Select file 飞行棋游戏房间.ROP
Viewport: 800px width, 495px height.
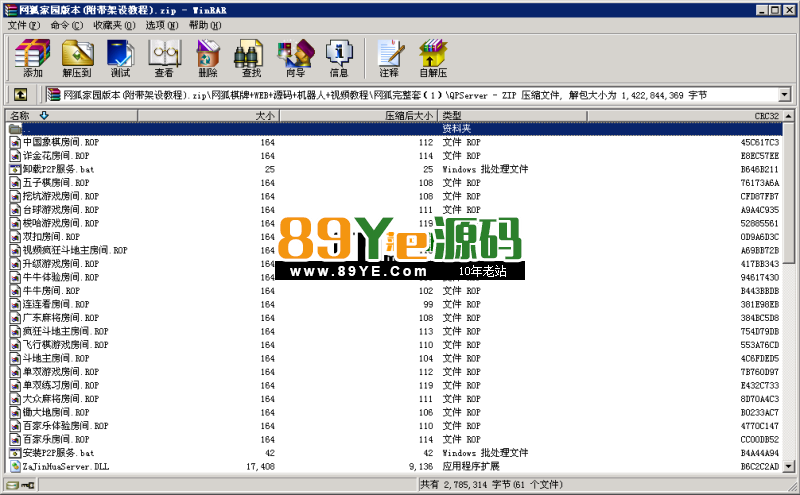(x=65, y=345)
